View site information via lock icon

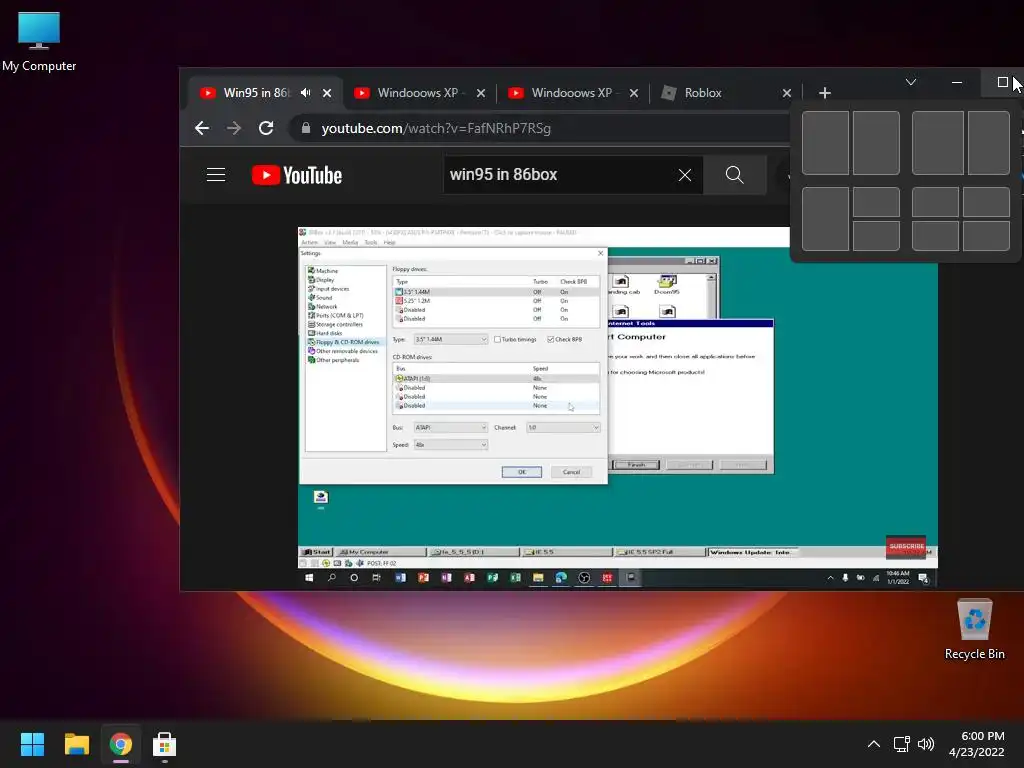click(306, 128)
